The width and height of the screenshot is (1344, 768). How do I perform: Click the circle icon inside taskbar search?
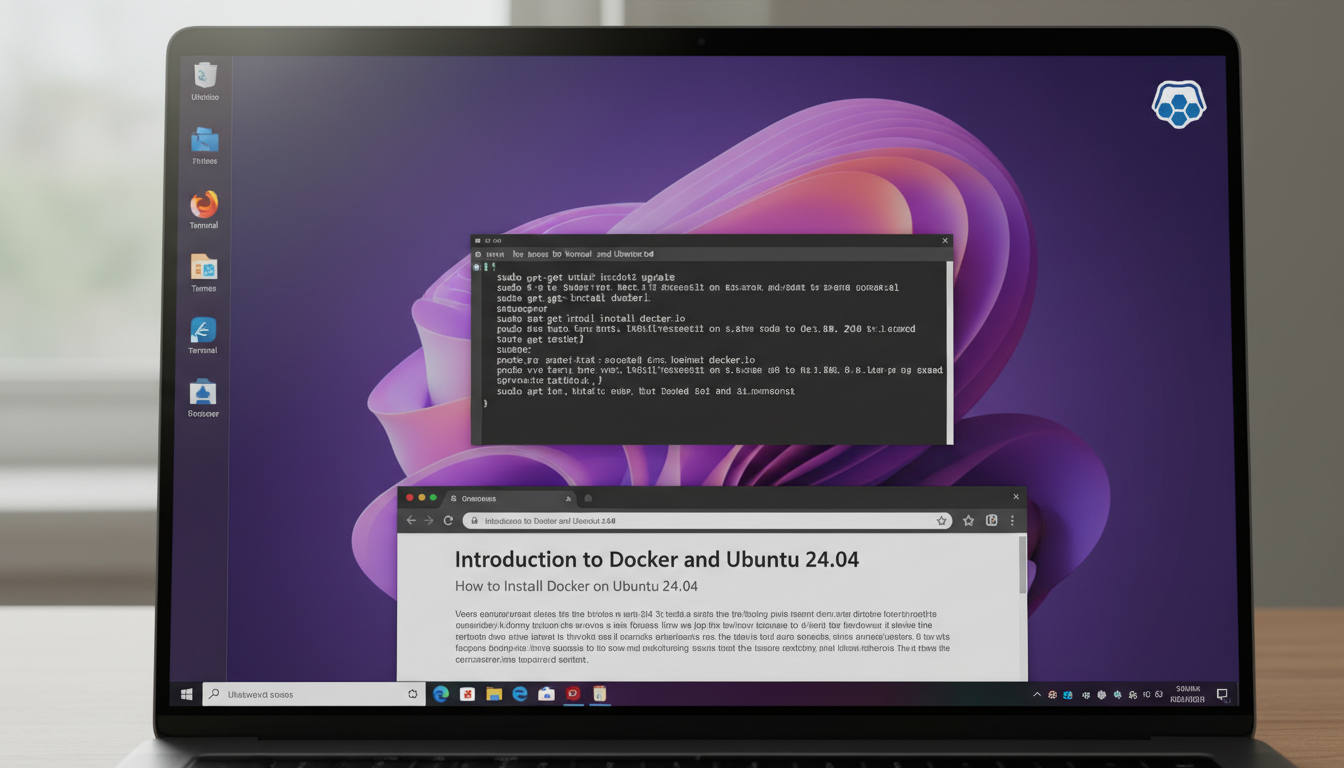click(412, 694)
